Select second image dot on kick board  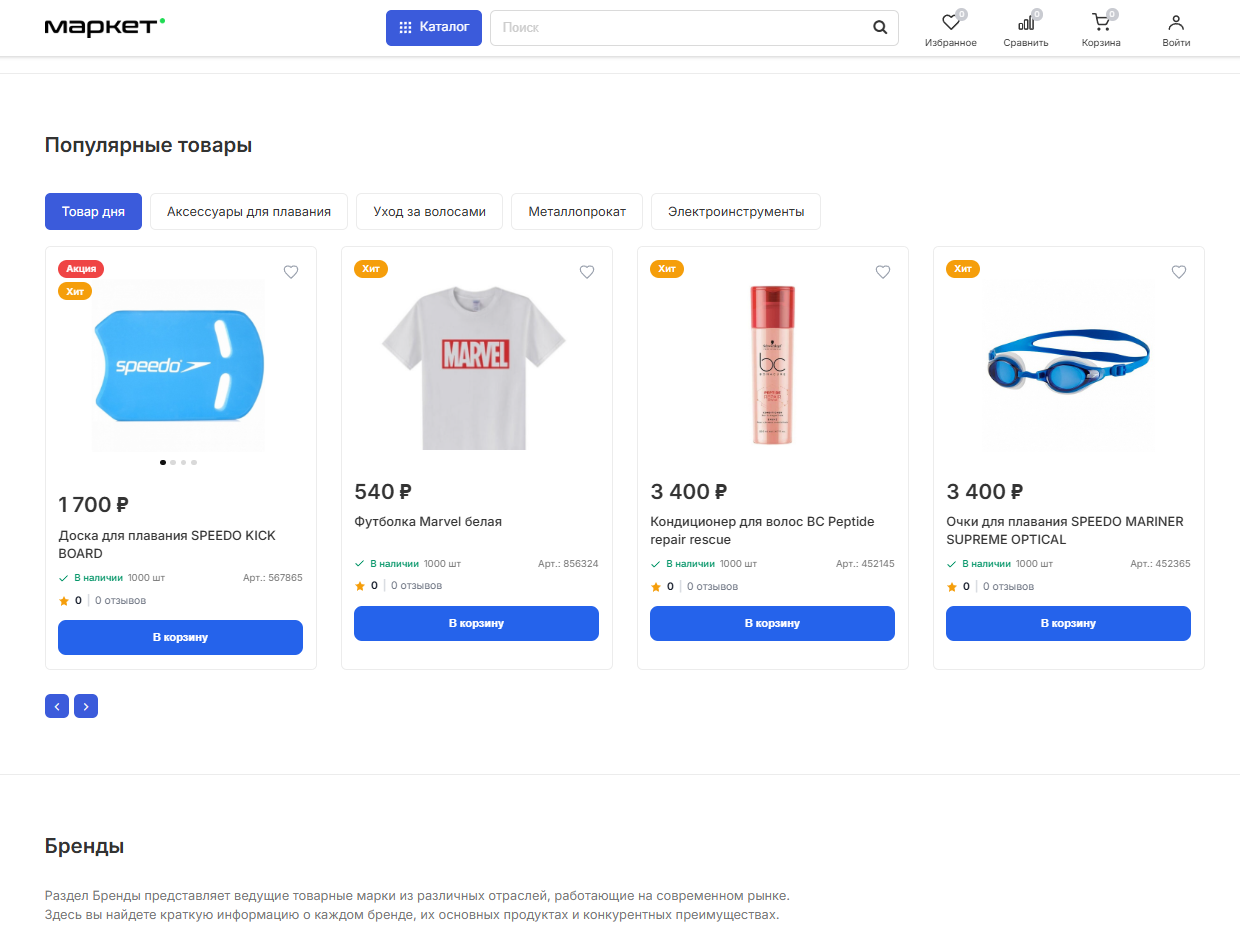pos(173,462)
